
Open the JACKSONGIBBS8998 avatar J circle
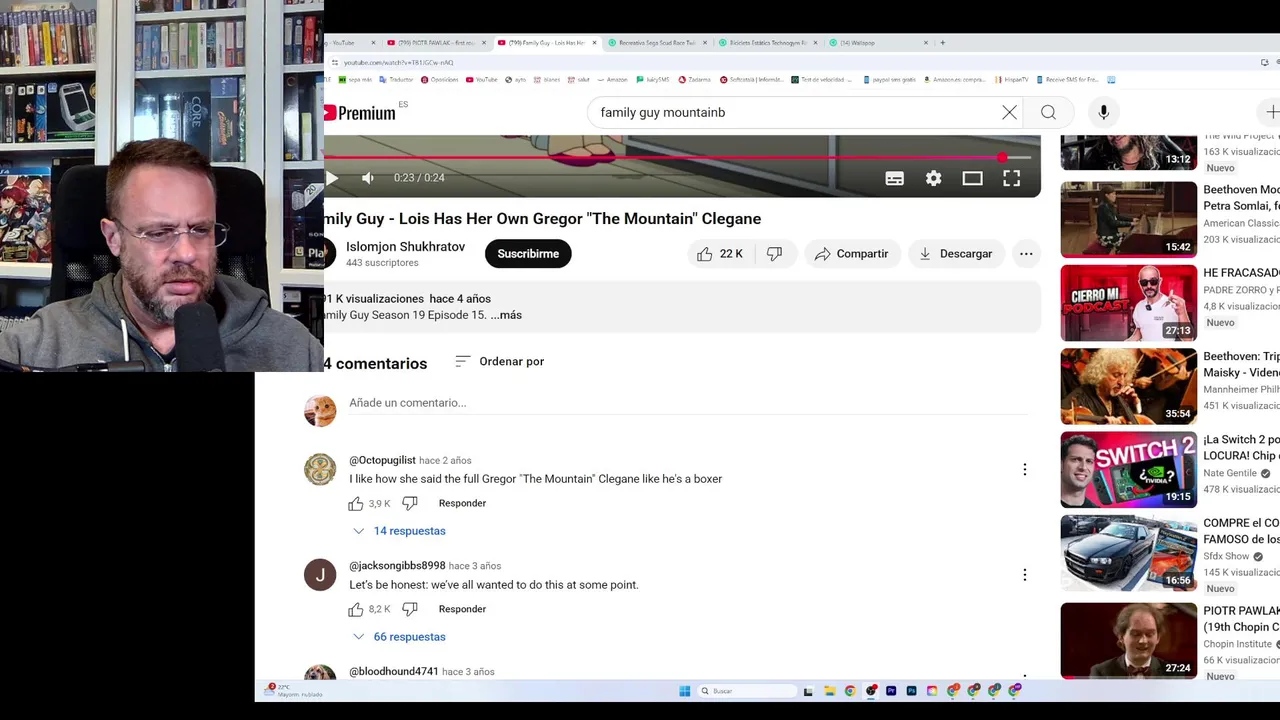pos(320,575)
